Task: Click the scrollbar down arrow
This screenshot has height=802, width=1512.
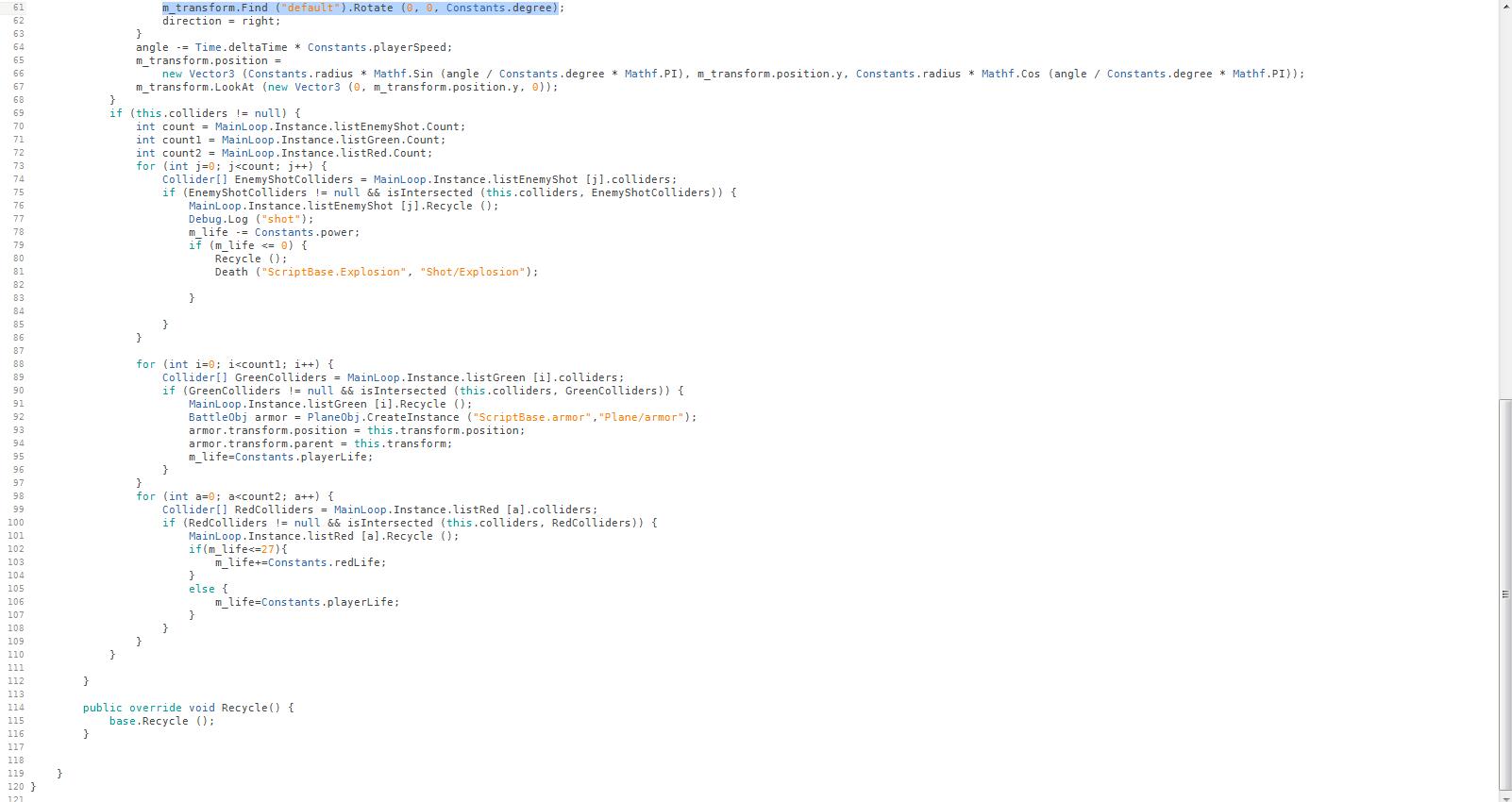Action: coord(1505,796)
